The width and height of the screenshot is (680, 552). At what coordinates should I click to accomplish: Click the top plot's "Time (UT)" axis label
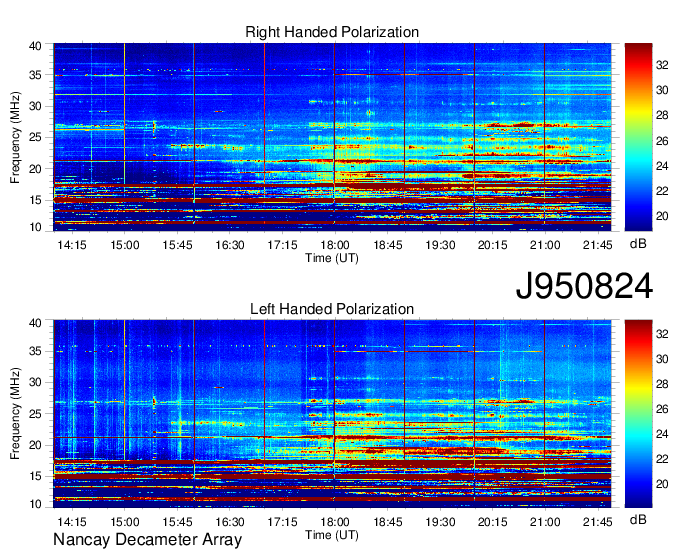332,258
